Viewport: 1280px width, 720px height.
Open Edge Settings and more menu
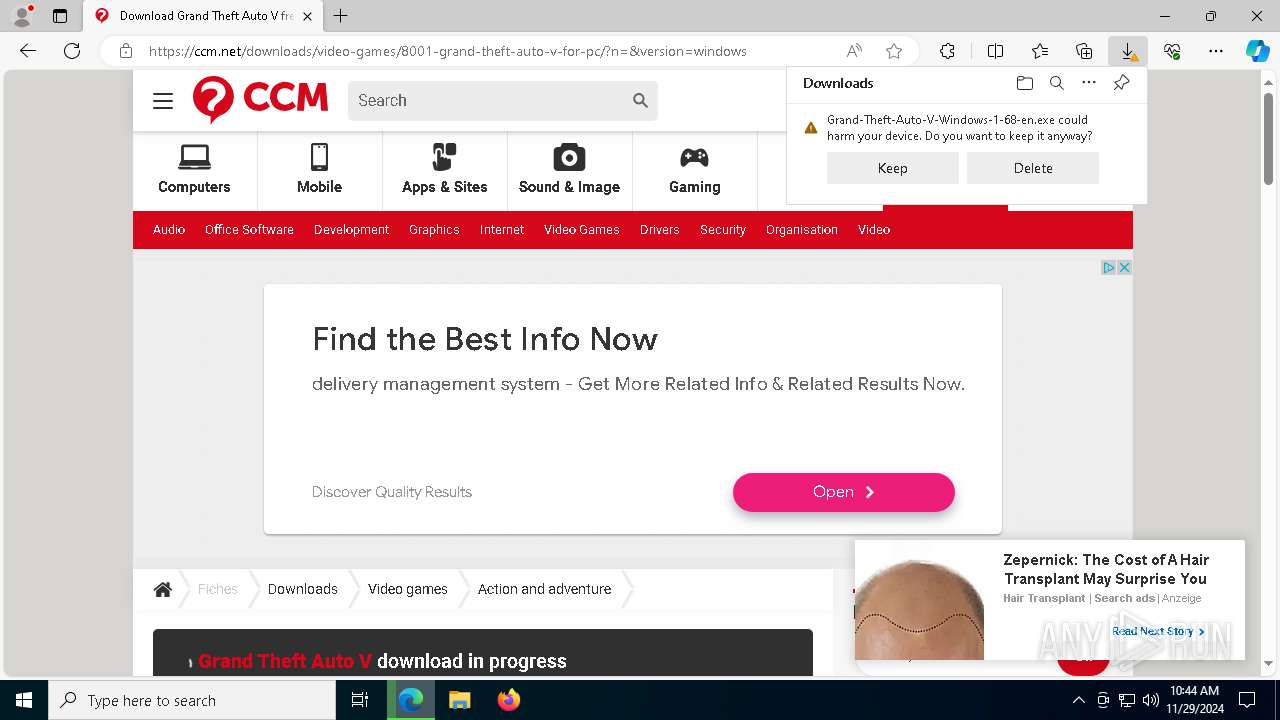click(1216, 51)
